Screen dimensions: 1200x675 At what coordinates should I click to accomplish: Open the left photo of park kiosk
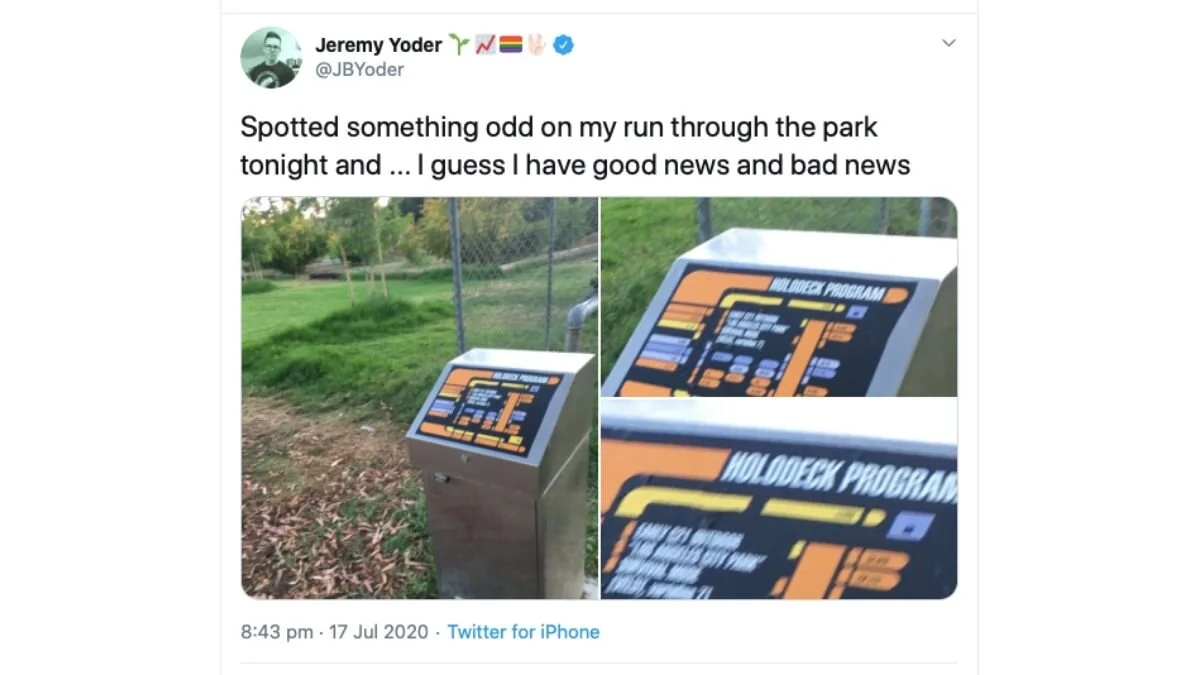[419, 398]
